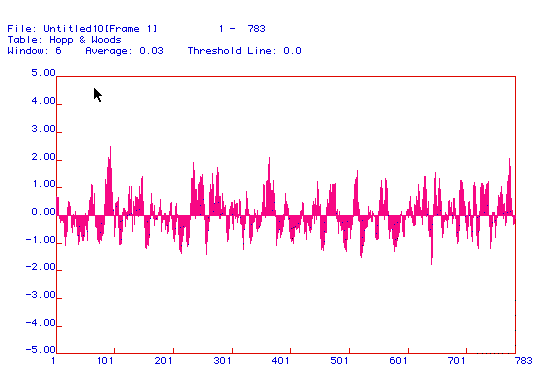Click the y-axis label -2.00
This screenshot has width=536, height=386.
(41, 267)
